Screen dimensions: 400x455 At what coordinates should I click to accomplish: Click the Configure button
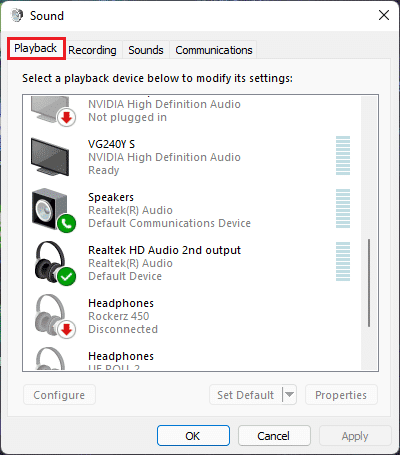pyautogui.click(x=59, y=395)
